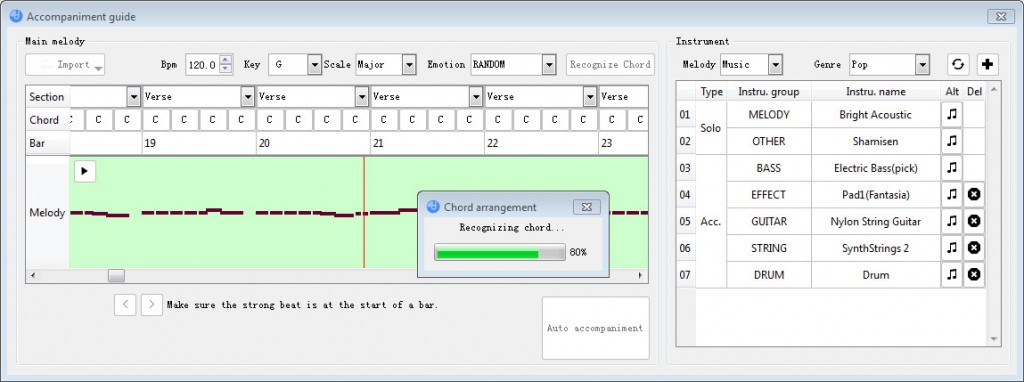This screenshot has width=1024, height=382.
Task: Increase Bpm with the up stepper
Action: (226, 60)
